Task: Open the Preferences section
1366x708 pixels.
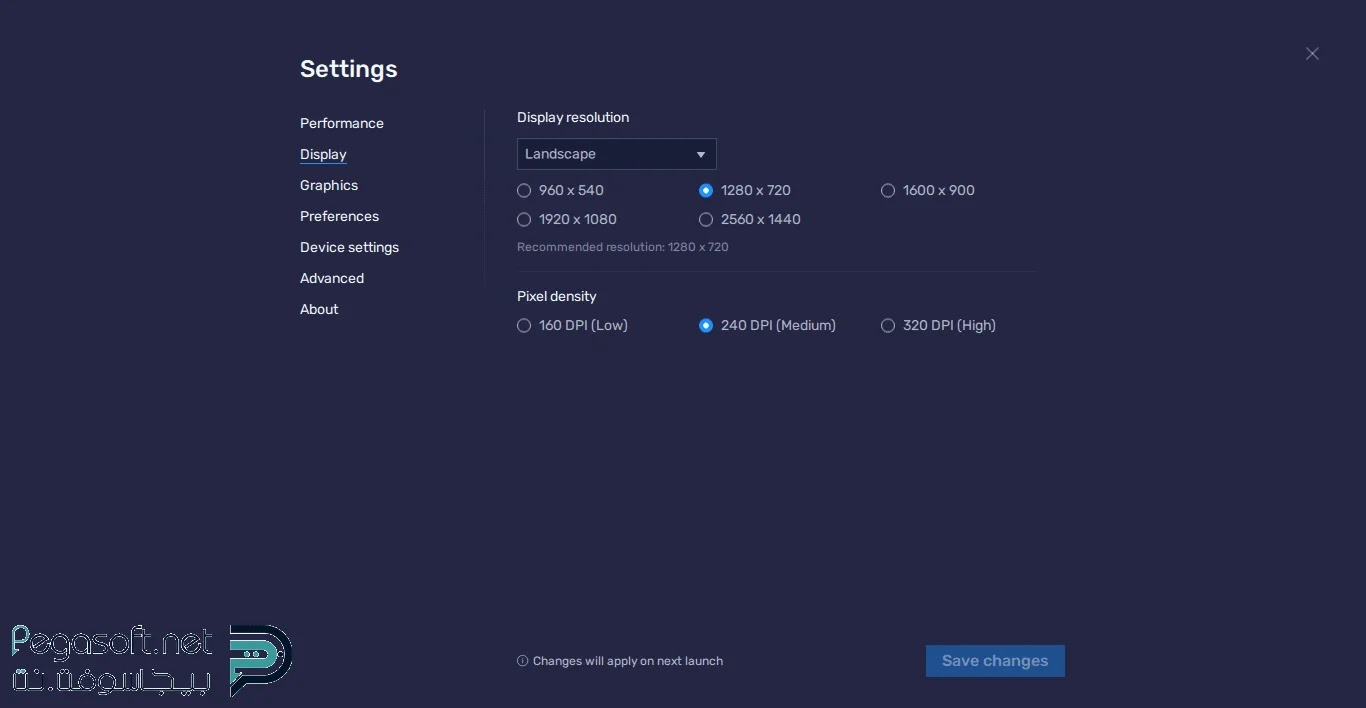Action: (x=339, y=217)
